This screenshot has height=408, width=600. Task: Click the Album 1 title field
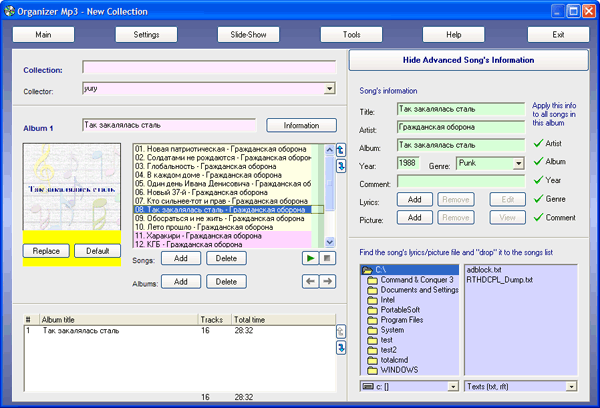coord(169,125)
